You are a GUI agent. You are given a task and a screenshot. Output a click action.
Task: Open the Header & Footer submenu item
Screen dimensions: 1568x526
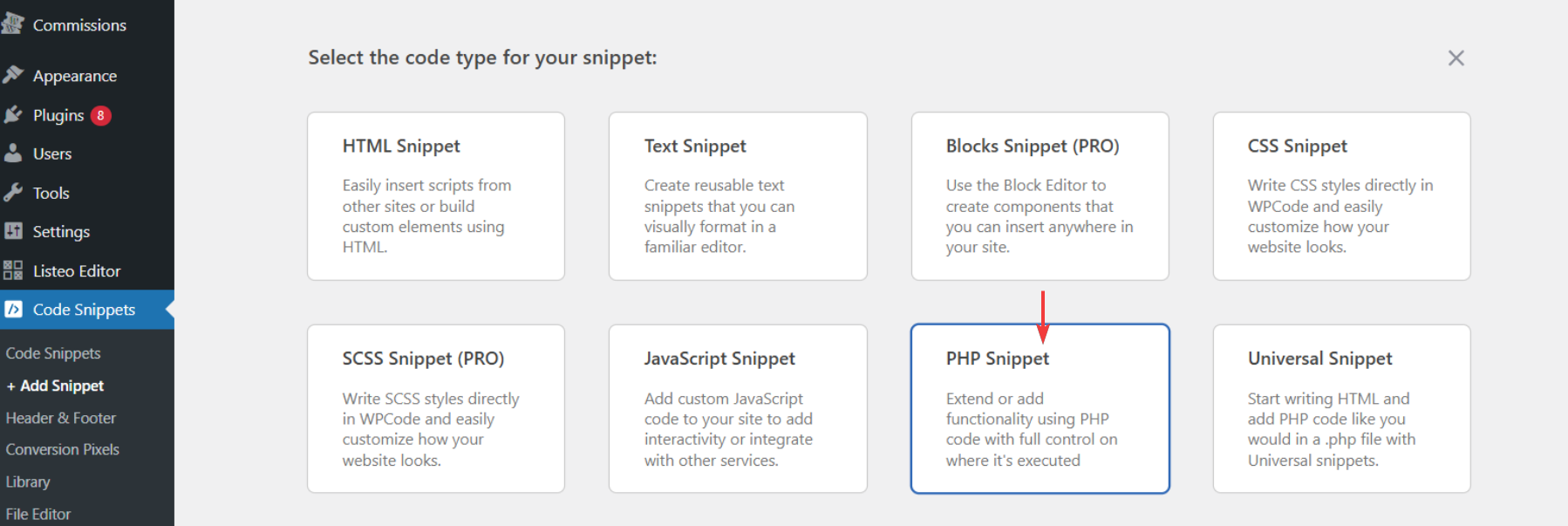(61, 418)
